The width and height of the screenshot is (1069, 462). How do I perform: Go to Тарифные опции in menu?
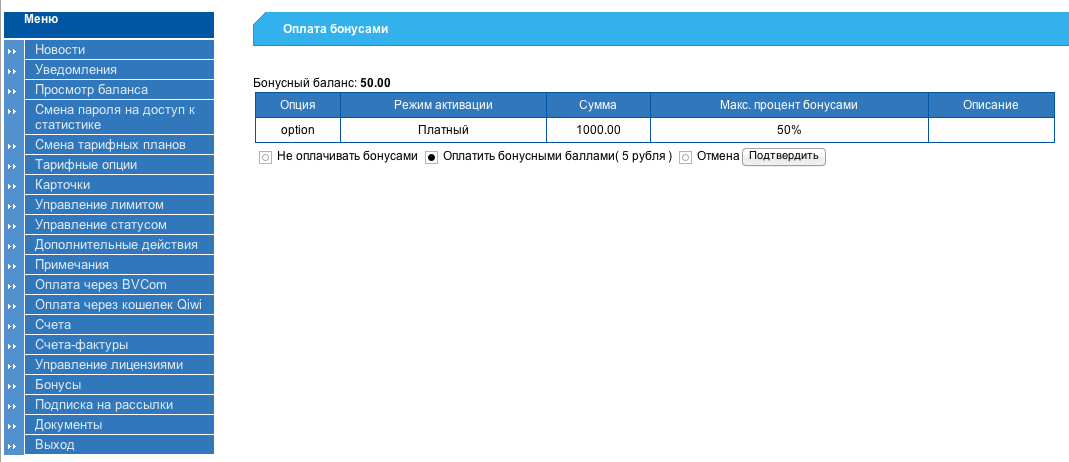[x=86, y=165]
